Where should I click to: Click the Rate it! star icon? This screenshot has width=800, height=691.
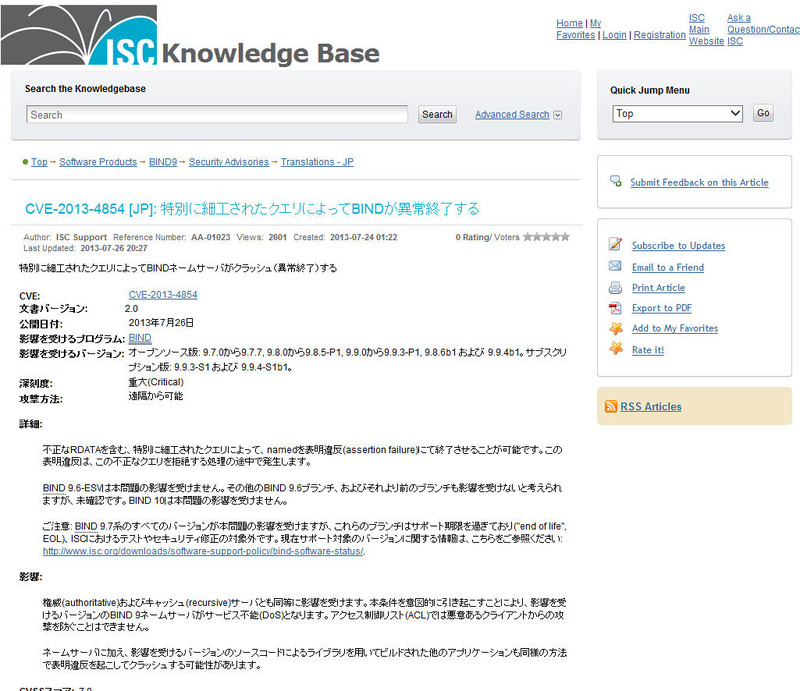(615, 350)
